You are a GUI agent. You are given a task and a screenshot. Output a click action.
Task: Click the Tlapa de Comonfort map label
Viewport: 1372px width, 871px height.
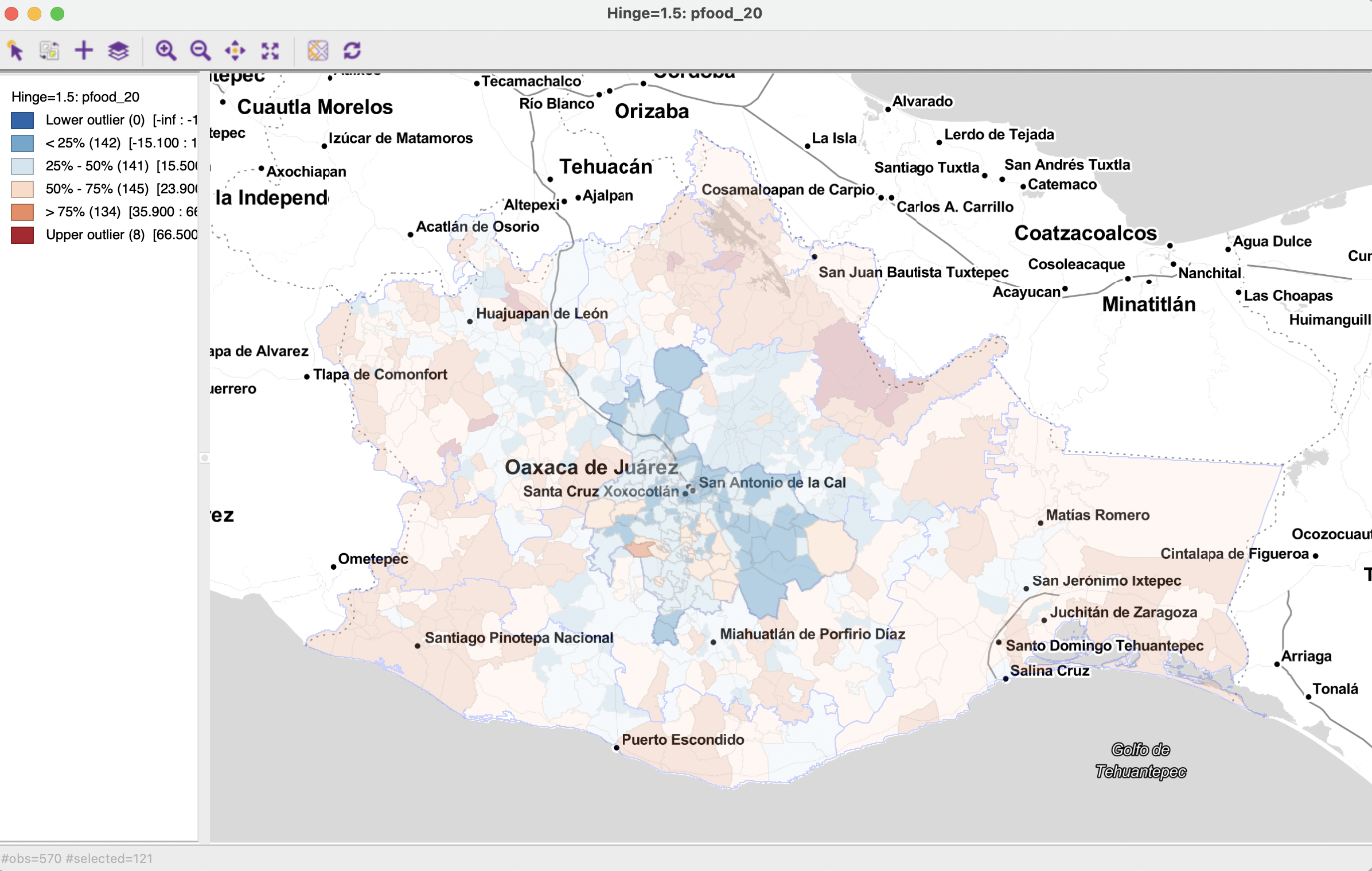point(380,374)
